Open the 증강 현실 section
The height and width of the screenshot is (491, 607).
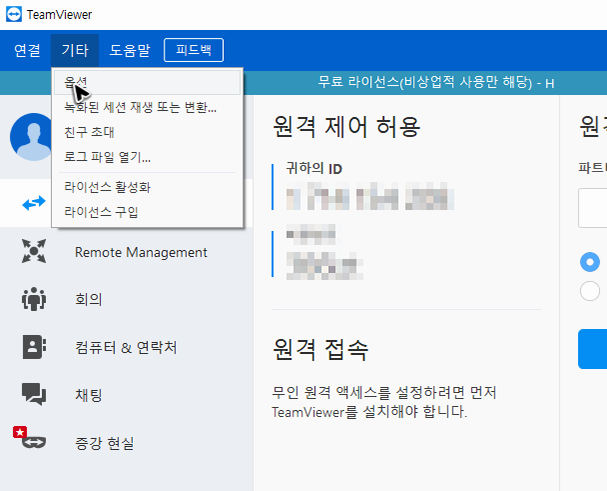[105, 443]
